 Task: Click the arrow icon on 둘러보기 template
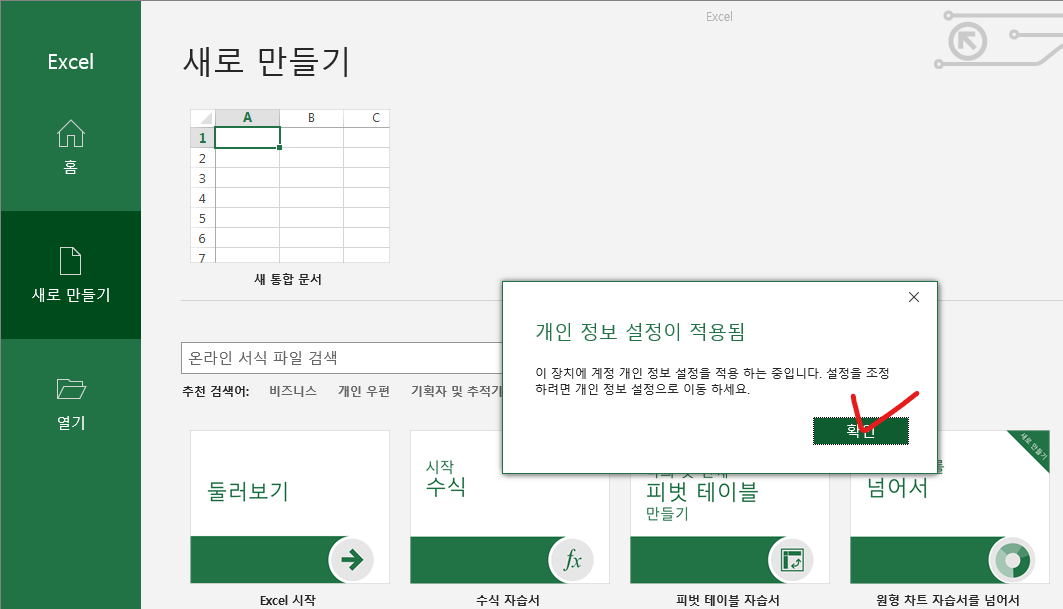tap(352, 559)
